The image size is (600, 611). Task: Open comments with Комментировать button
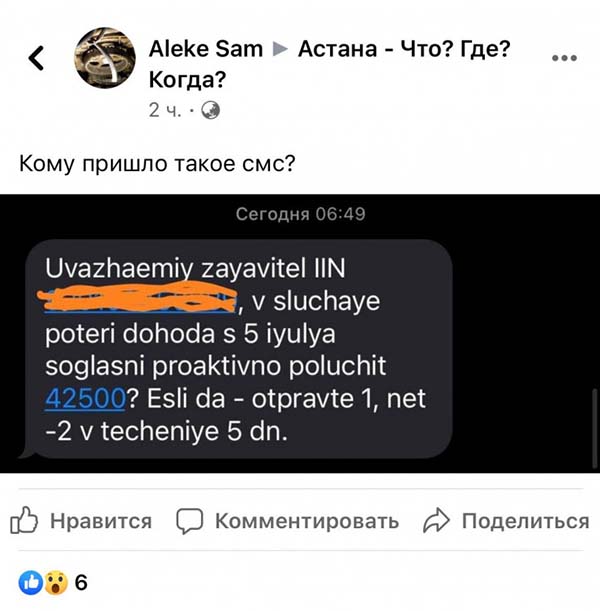click(307, 521)
